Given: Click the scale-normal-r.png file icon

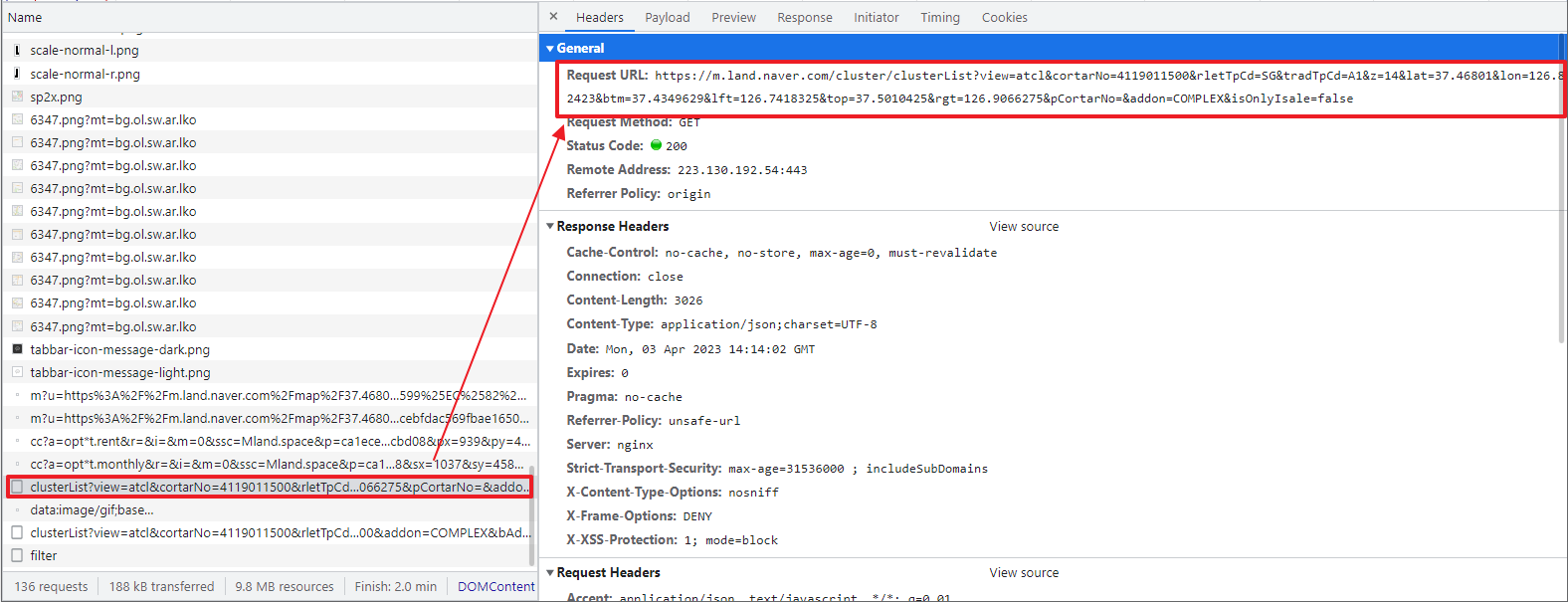Looking at the screenshot, I should 17,74.
